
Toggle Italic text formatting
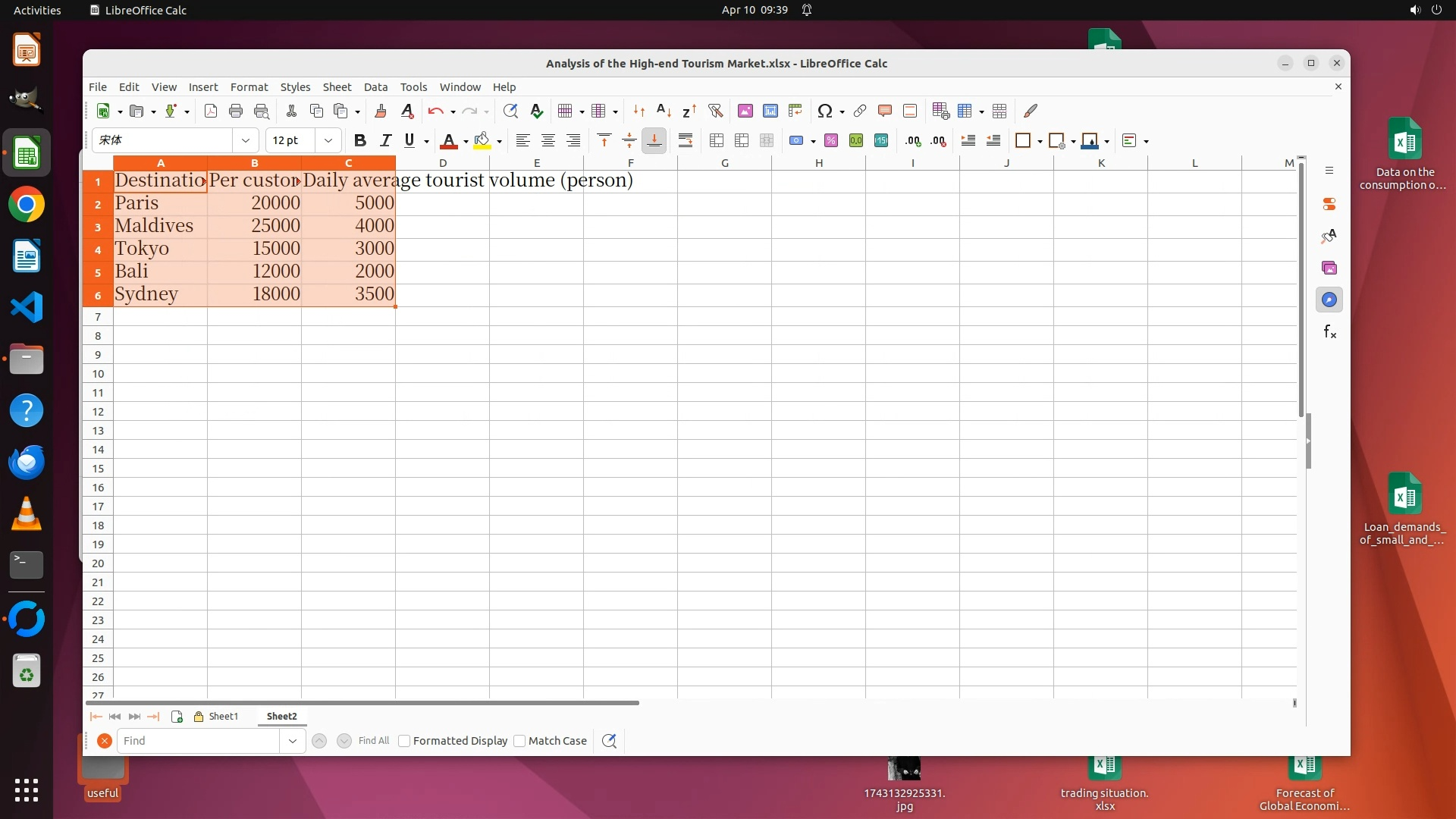click(385, 140)
